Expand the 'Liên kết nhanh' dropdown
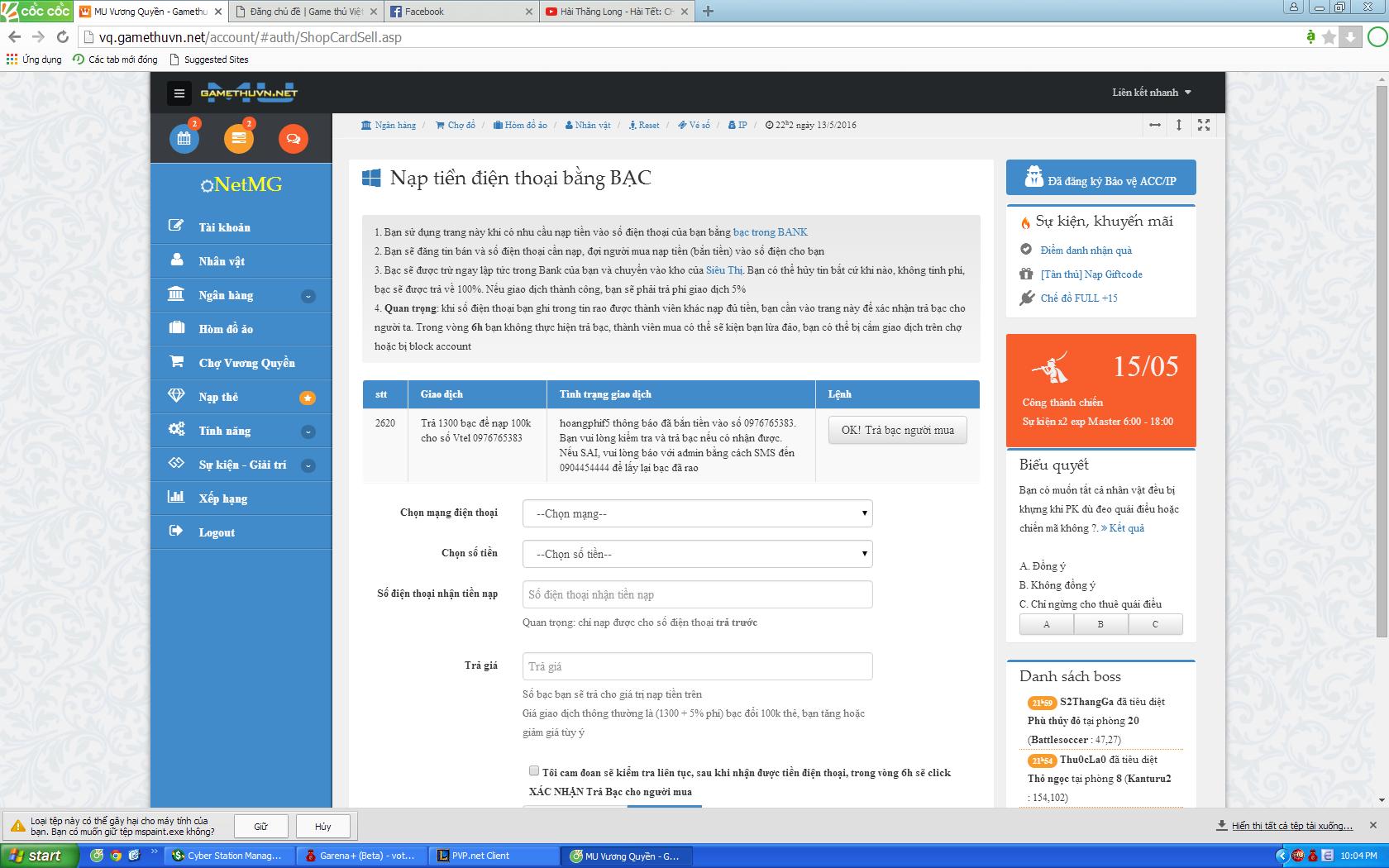1389x868 pixels. [1151, 93]
